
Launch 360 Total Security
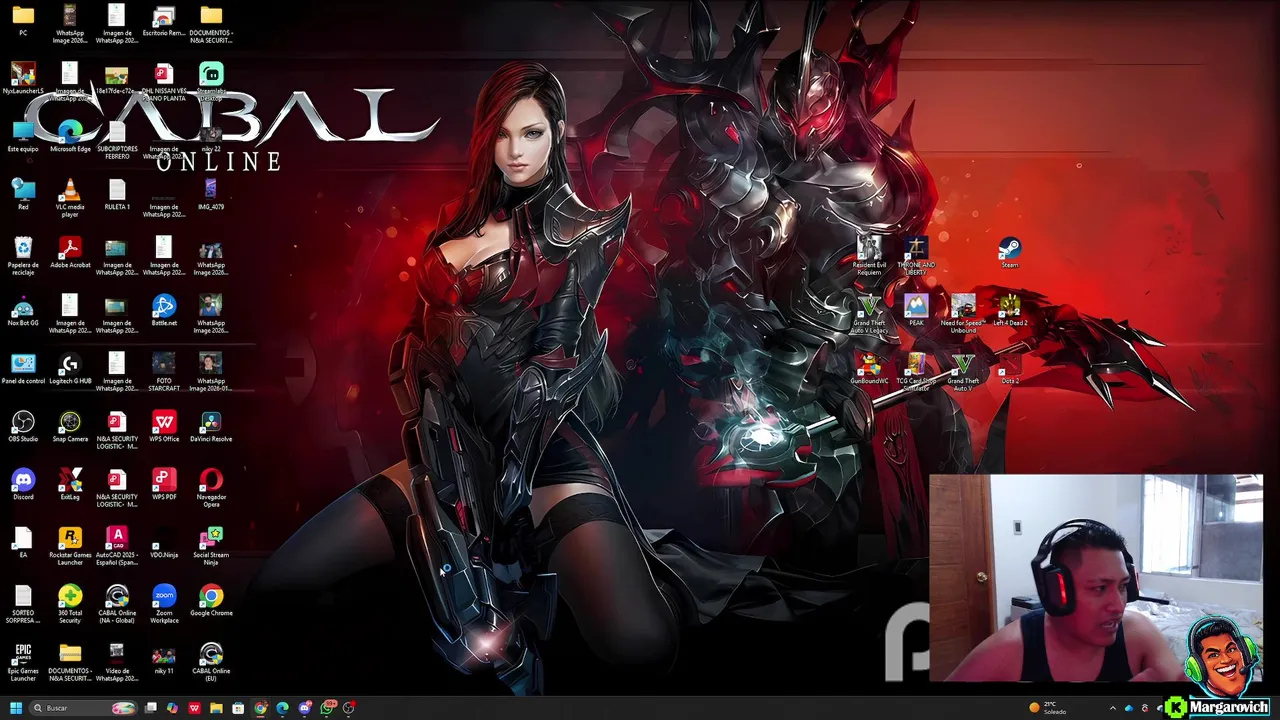click(70, 604)
